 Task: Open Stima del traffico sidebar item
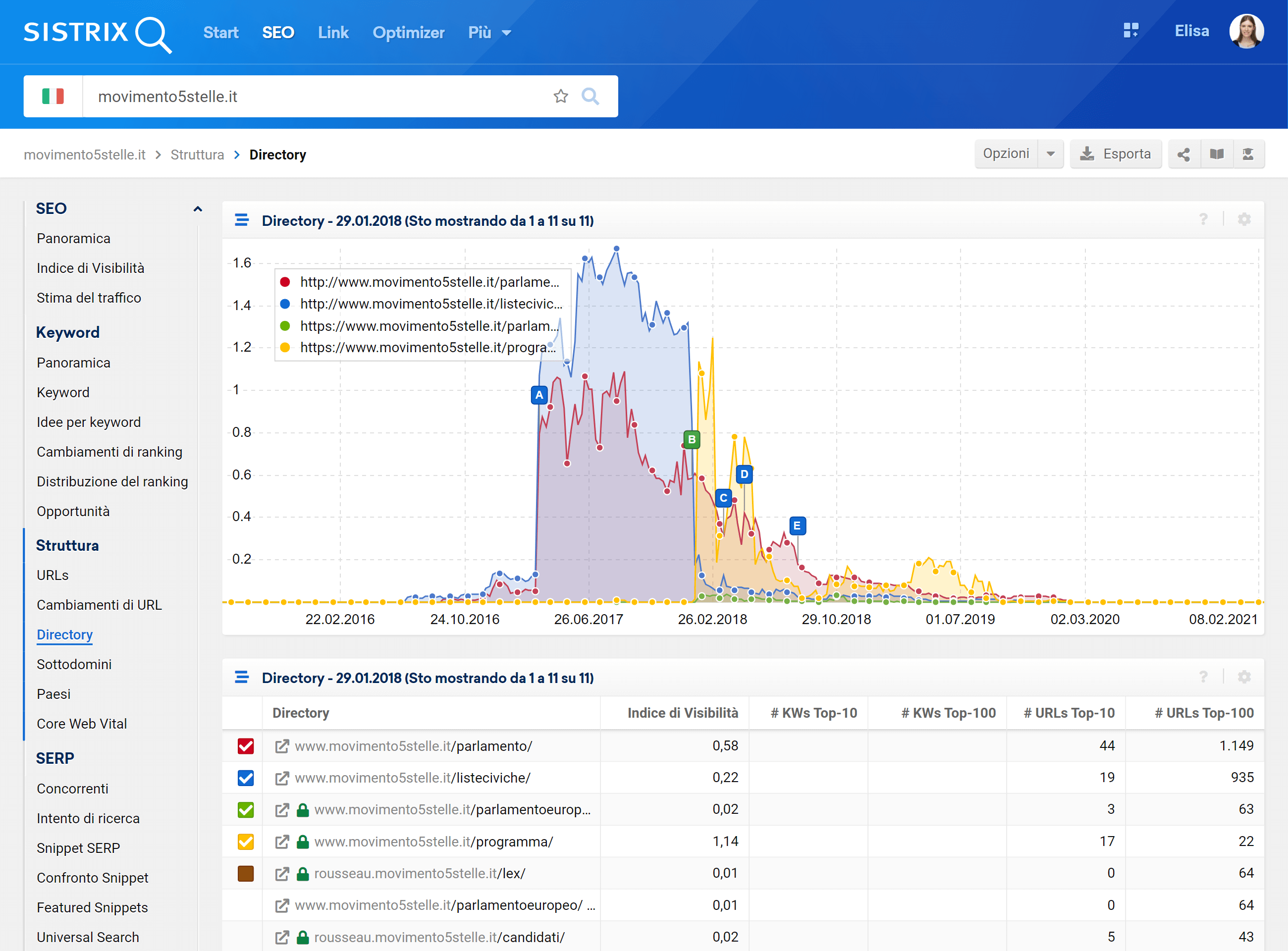click(x=89, y=298)
